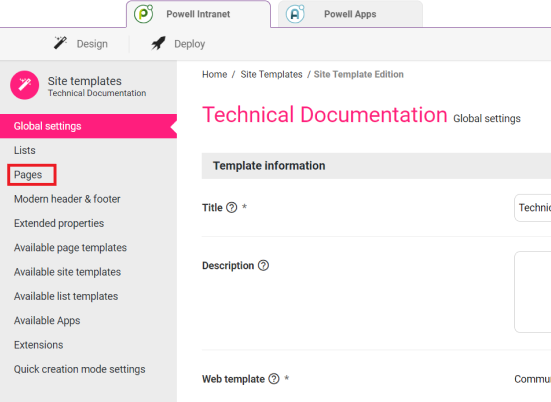This screenshot has height=402, width=551.
Task: Open Quick creation mode settings
Action: click(x=80, y=369)
